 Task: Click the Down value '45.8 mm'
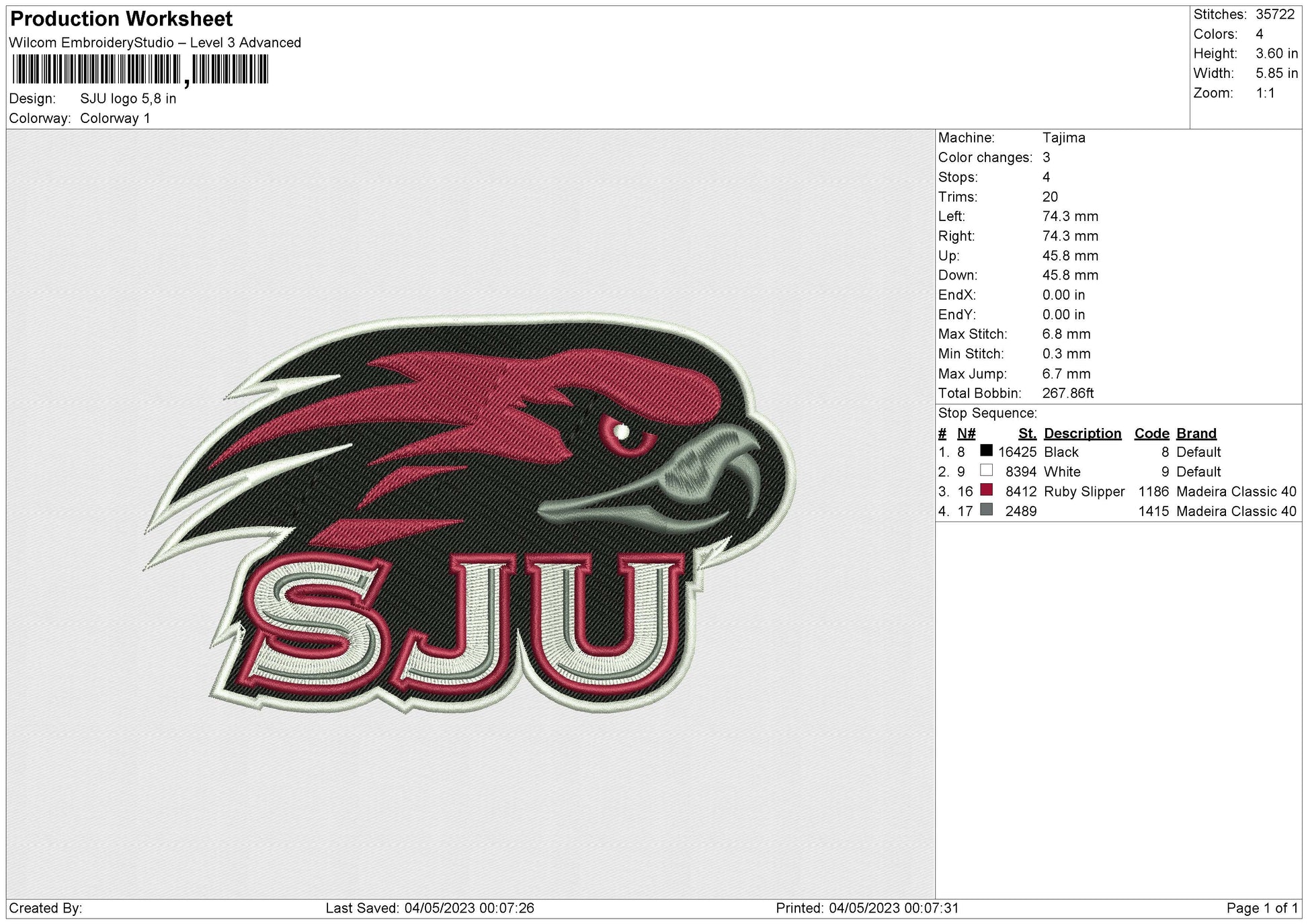(x=1071, y=276)
